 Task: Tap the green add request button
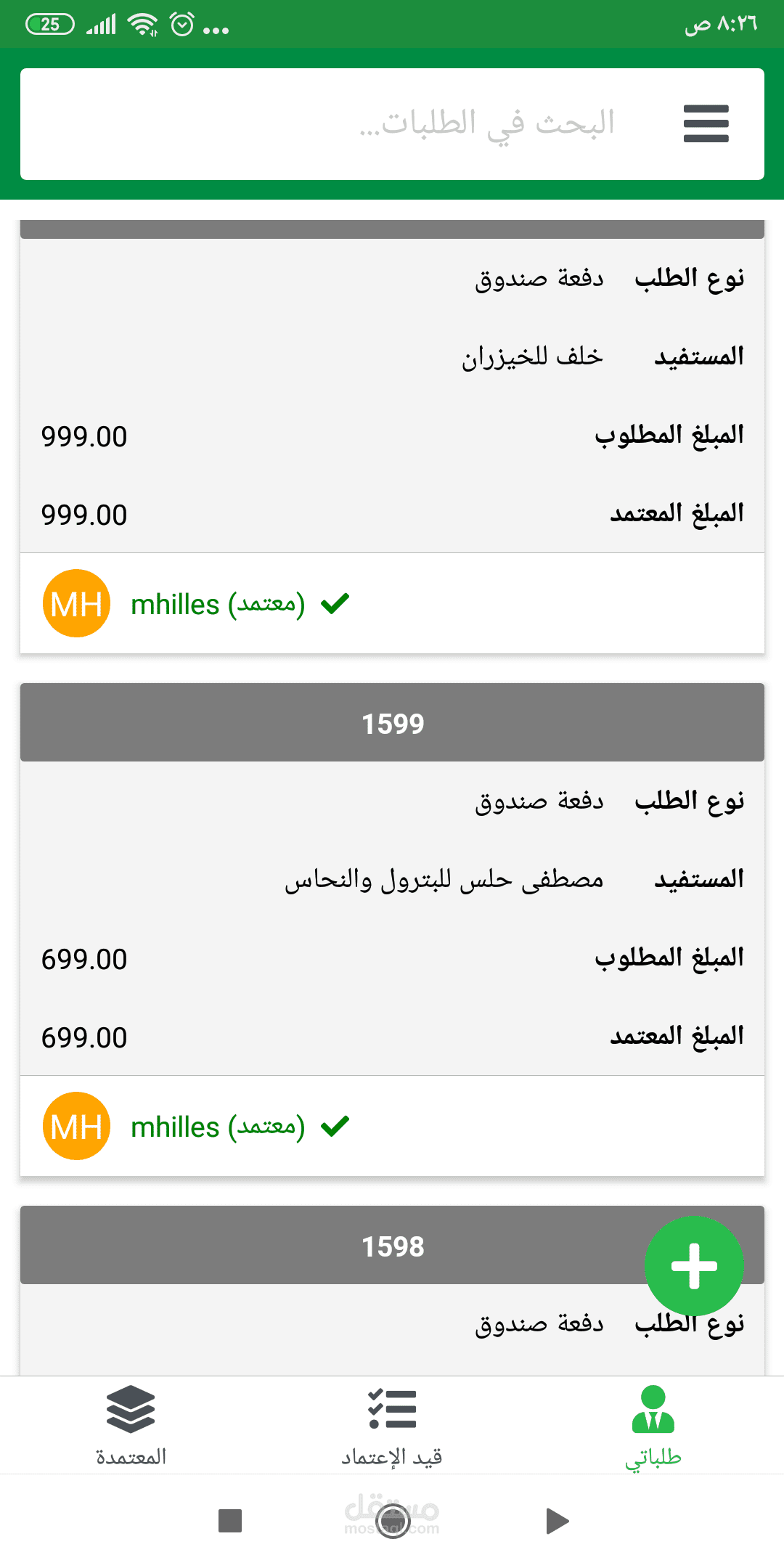[x=694, y=1266]
